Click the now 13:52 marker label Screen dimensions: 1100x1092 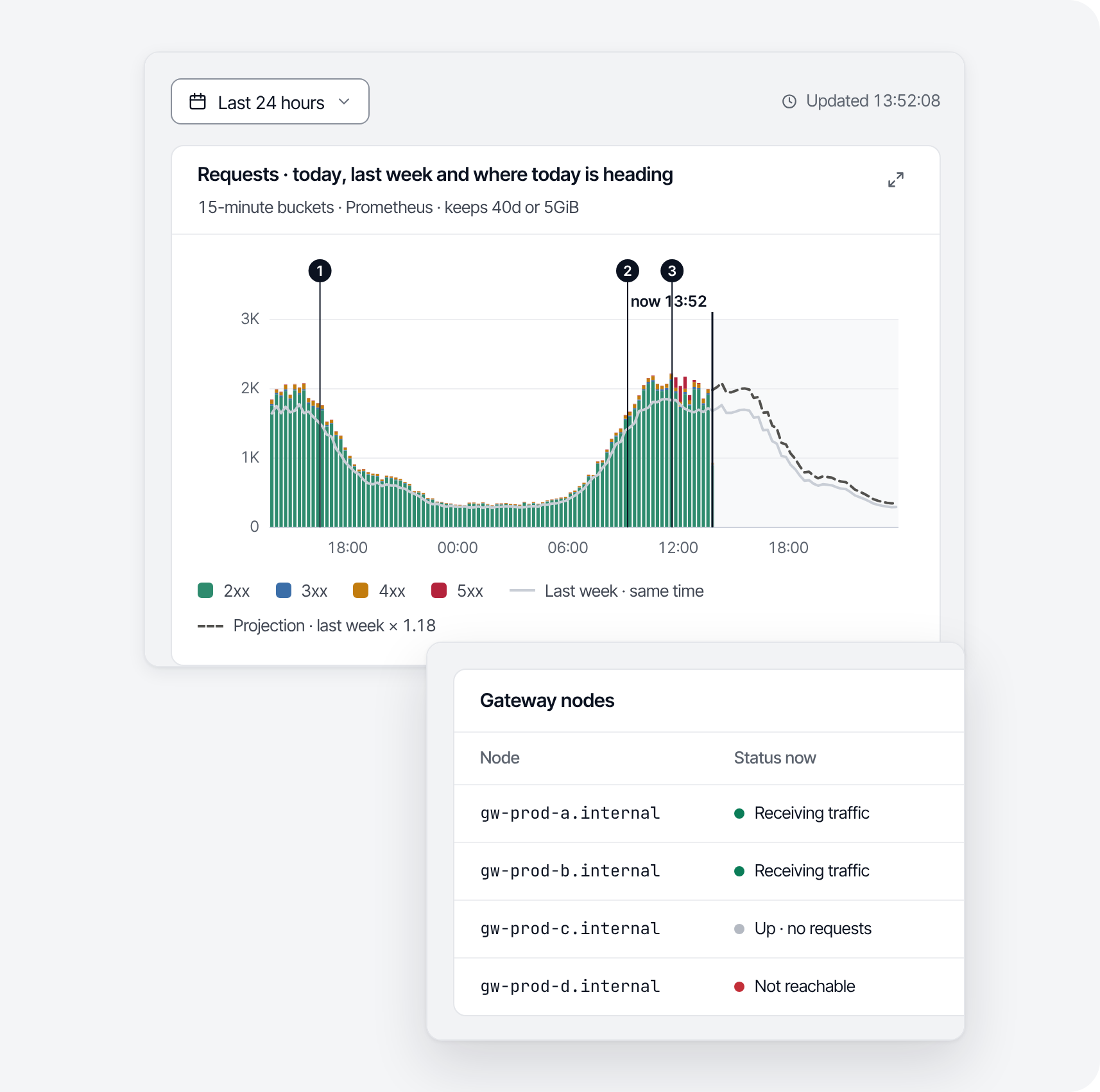pos(668,302)
